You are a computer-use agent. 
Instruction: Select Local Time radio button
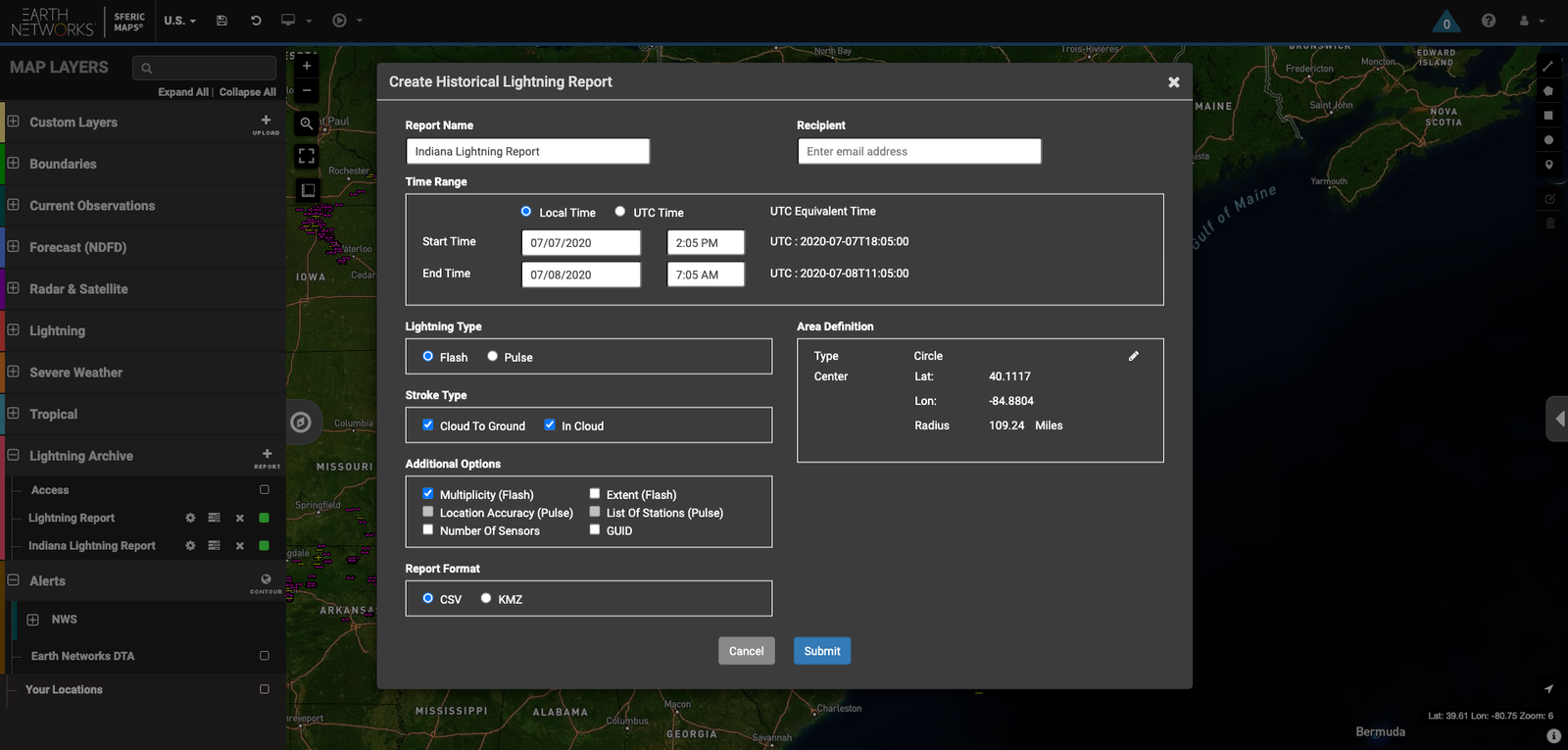(526, 212)
